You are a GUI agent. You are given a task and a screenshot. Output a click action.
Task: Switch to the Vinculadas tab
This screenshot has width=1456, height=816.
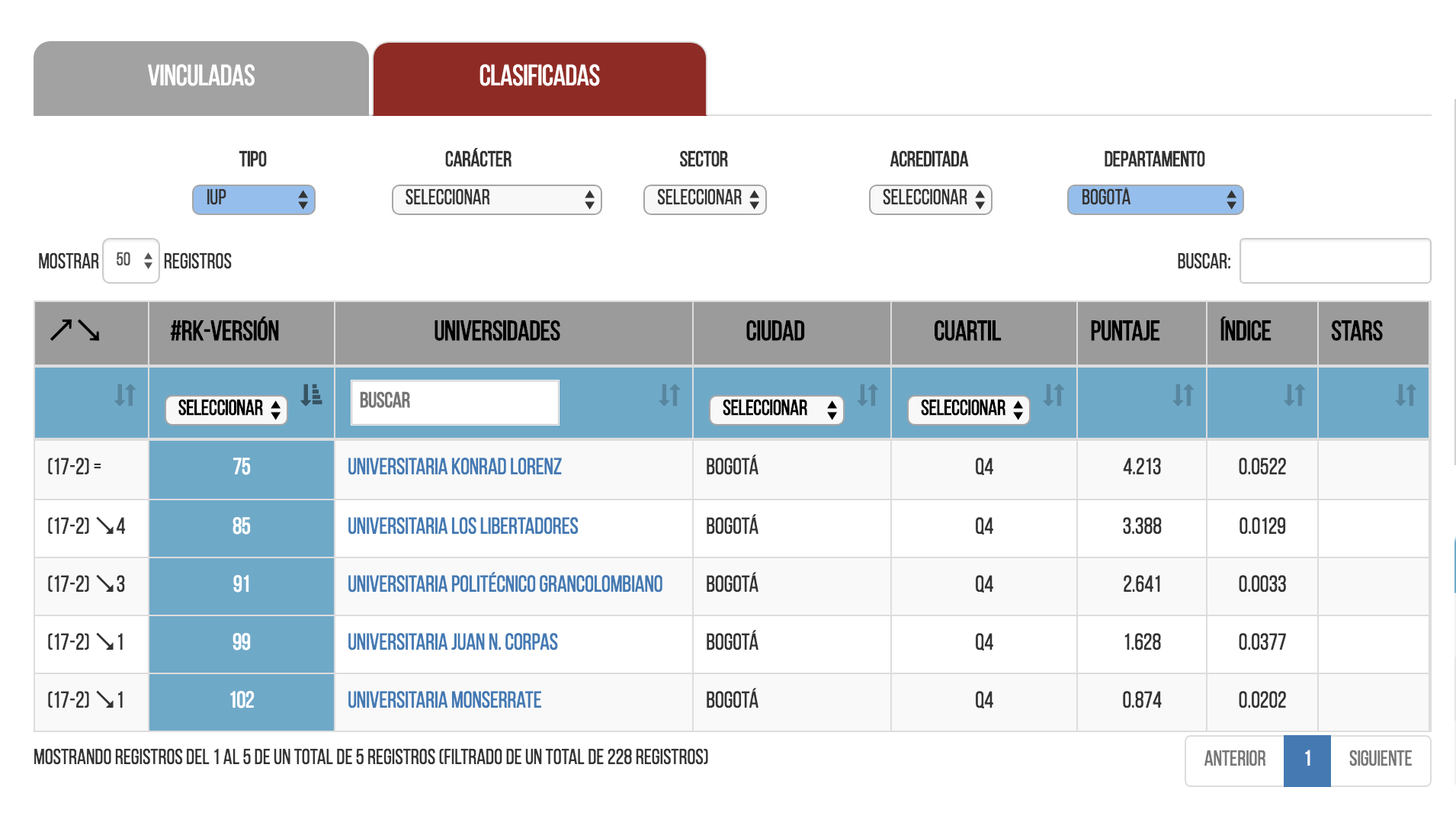tap(201, 78)
